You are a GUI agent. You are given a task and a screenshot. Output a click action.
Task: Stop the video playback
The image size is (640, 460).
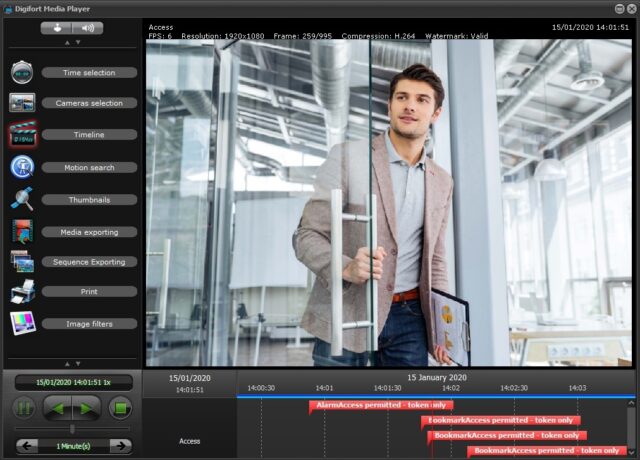pos(120,408)
